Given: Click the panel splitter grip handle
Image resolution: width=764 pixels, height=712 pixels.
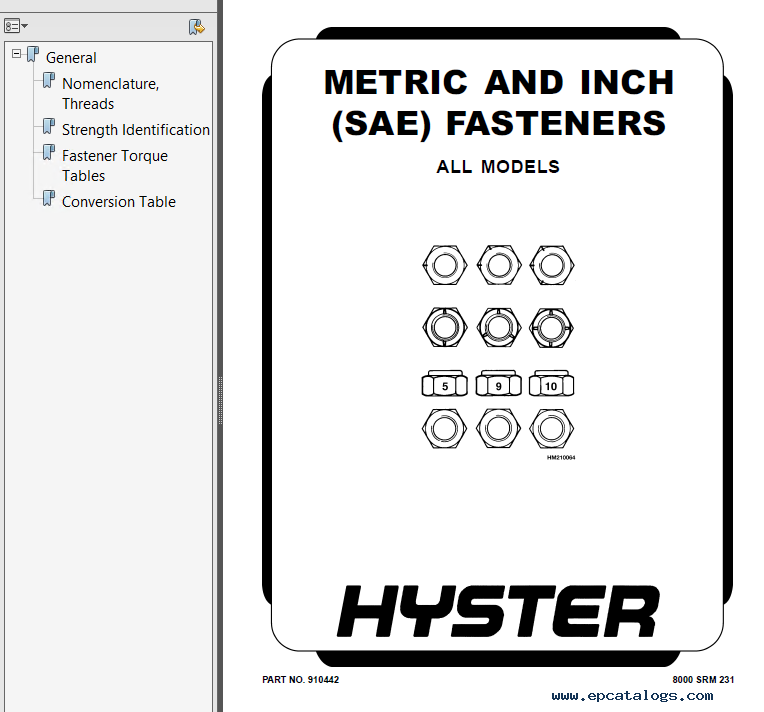Looking at the screenshot, I should [x=220, y=401].
